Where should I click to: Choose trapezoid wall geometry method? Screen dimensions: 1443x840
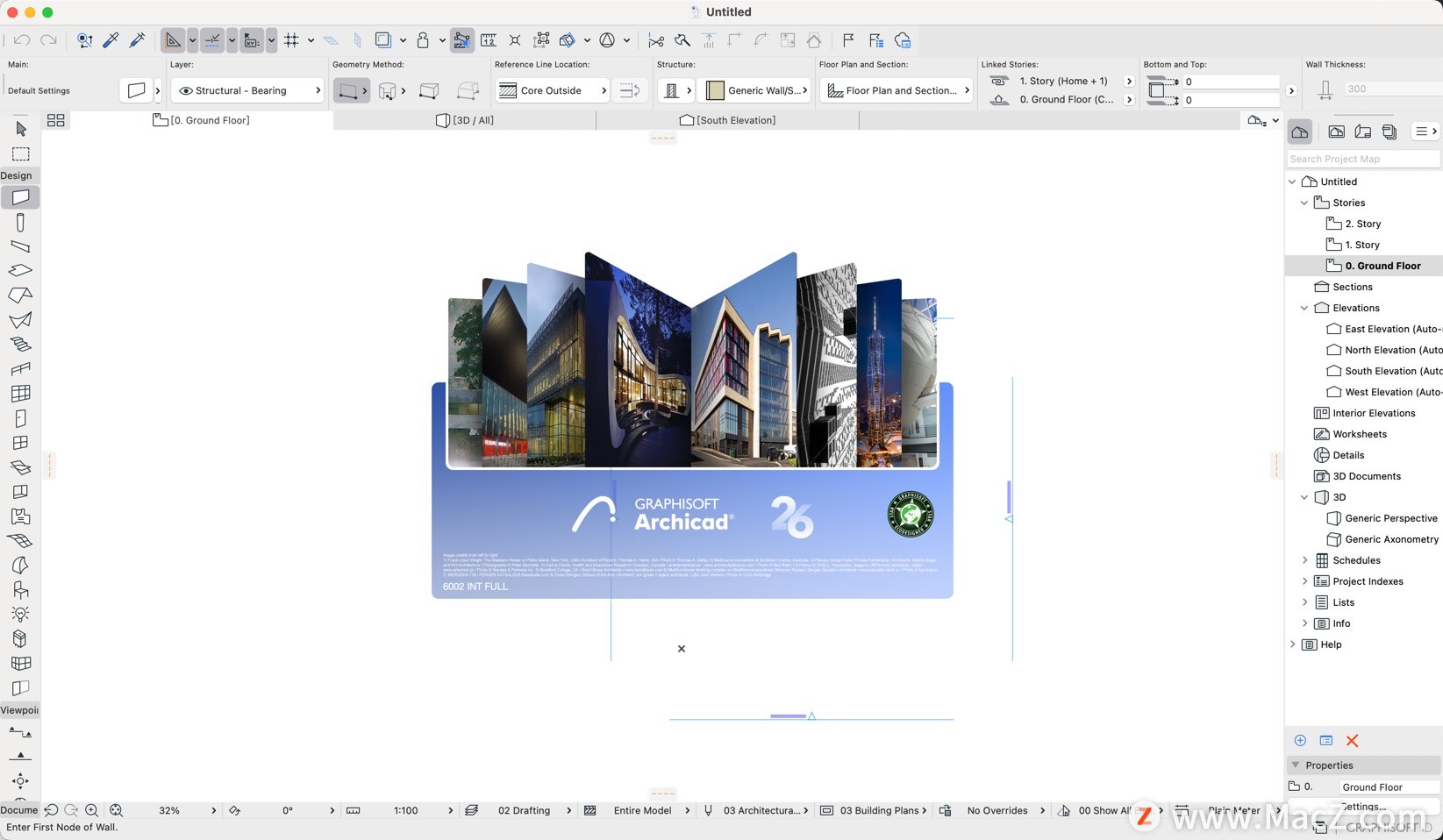pyautogui.click(x=429, y=90)
